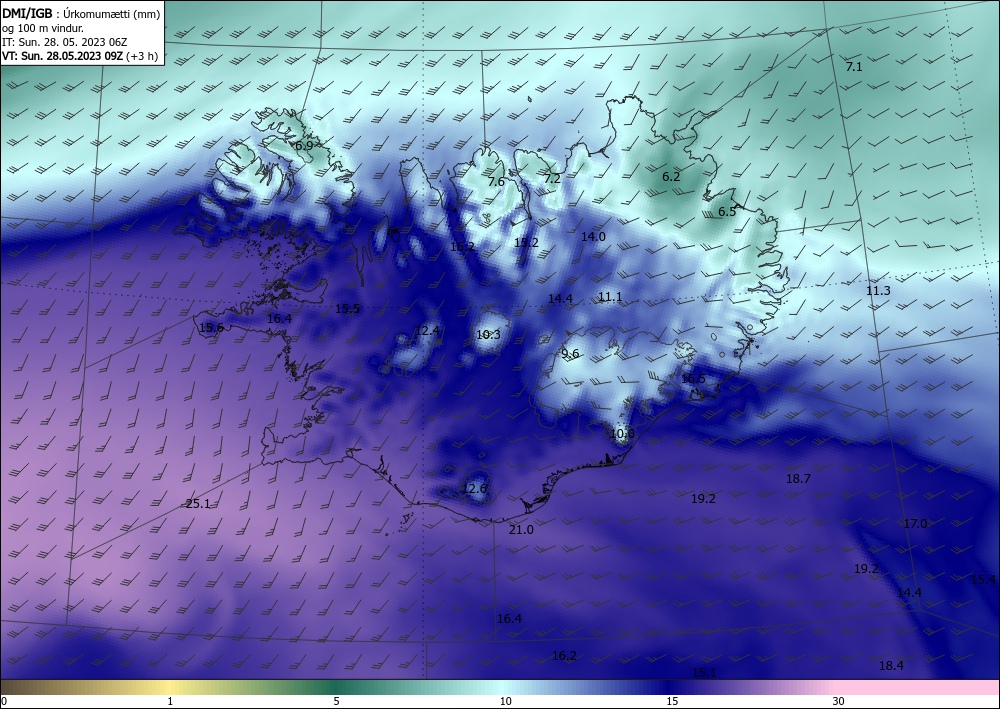Click the 17.0 value on the map
1000x709 pixels.
coord(915,523)
